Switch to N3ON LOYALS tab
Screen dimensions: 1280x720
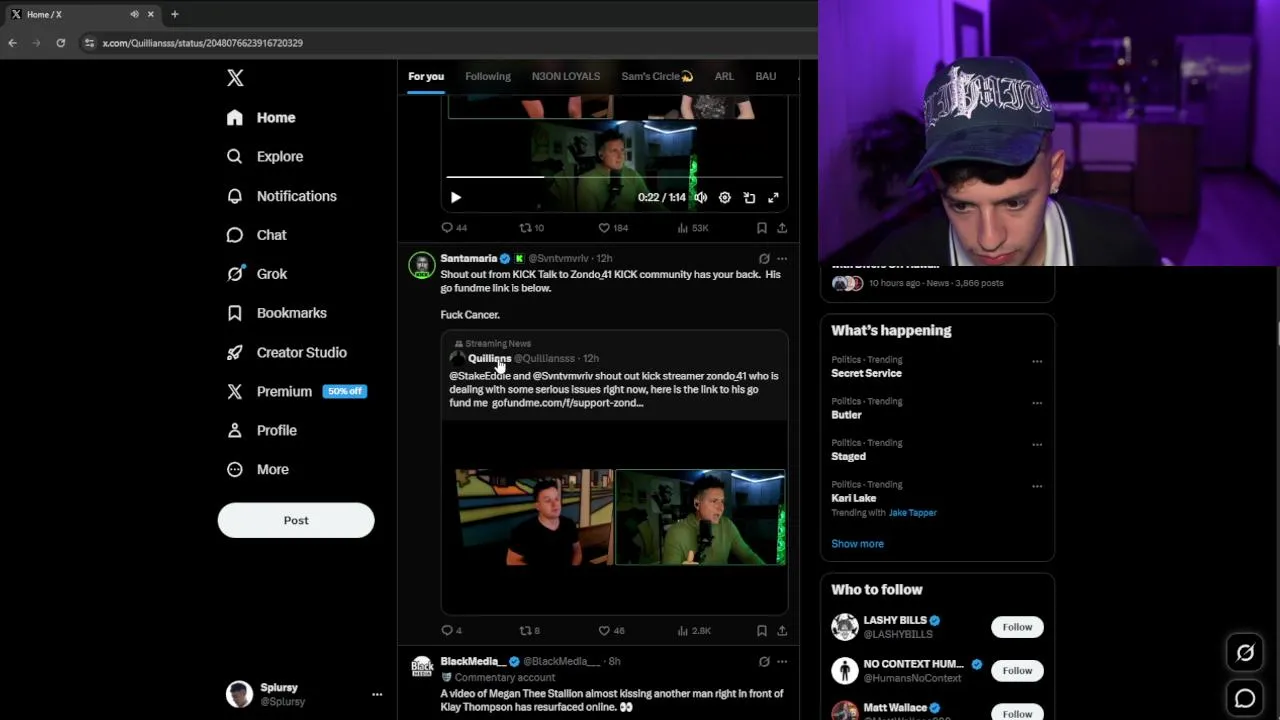pos(566,76)
